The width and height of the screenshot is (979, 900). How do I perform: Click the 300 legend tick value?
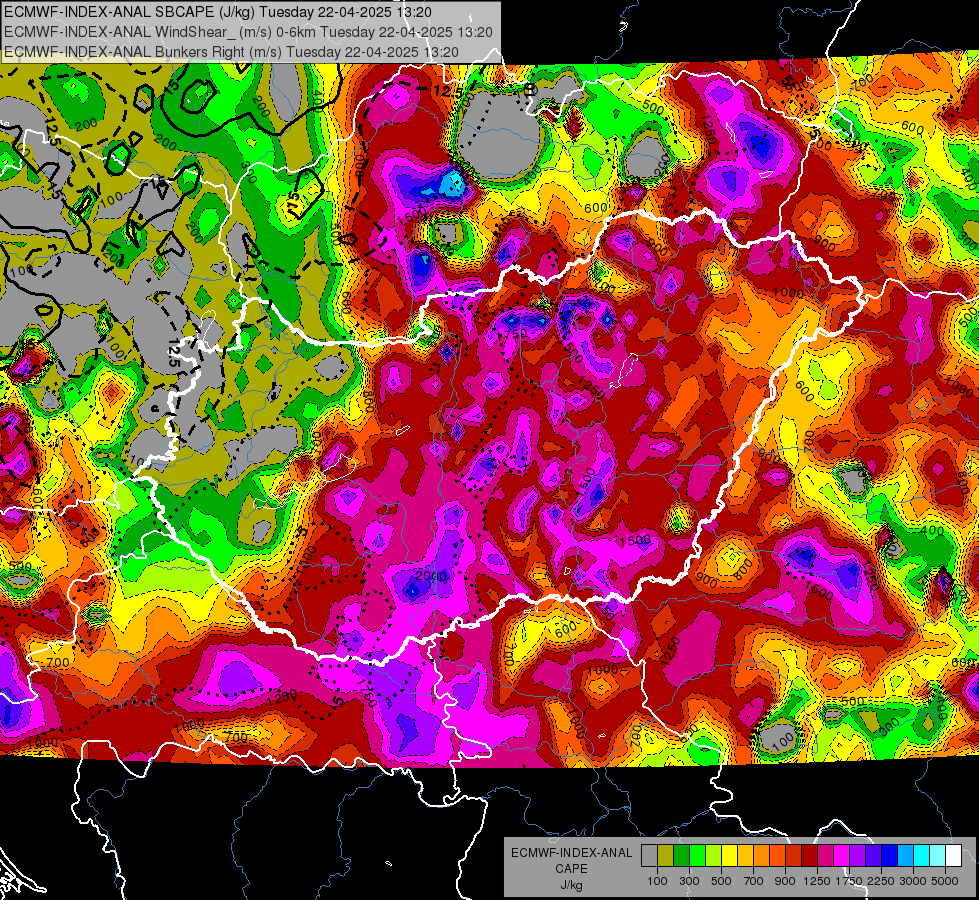coord(689,881)
